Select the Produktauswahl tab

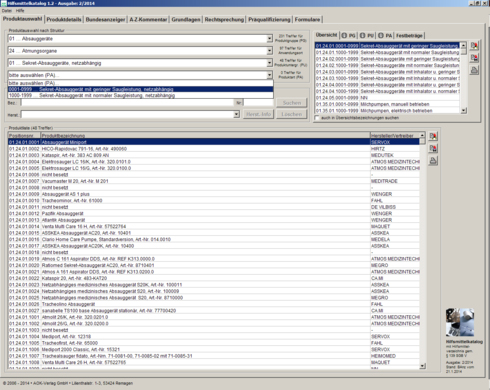pos(23,19)
